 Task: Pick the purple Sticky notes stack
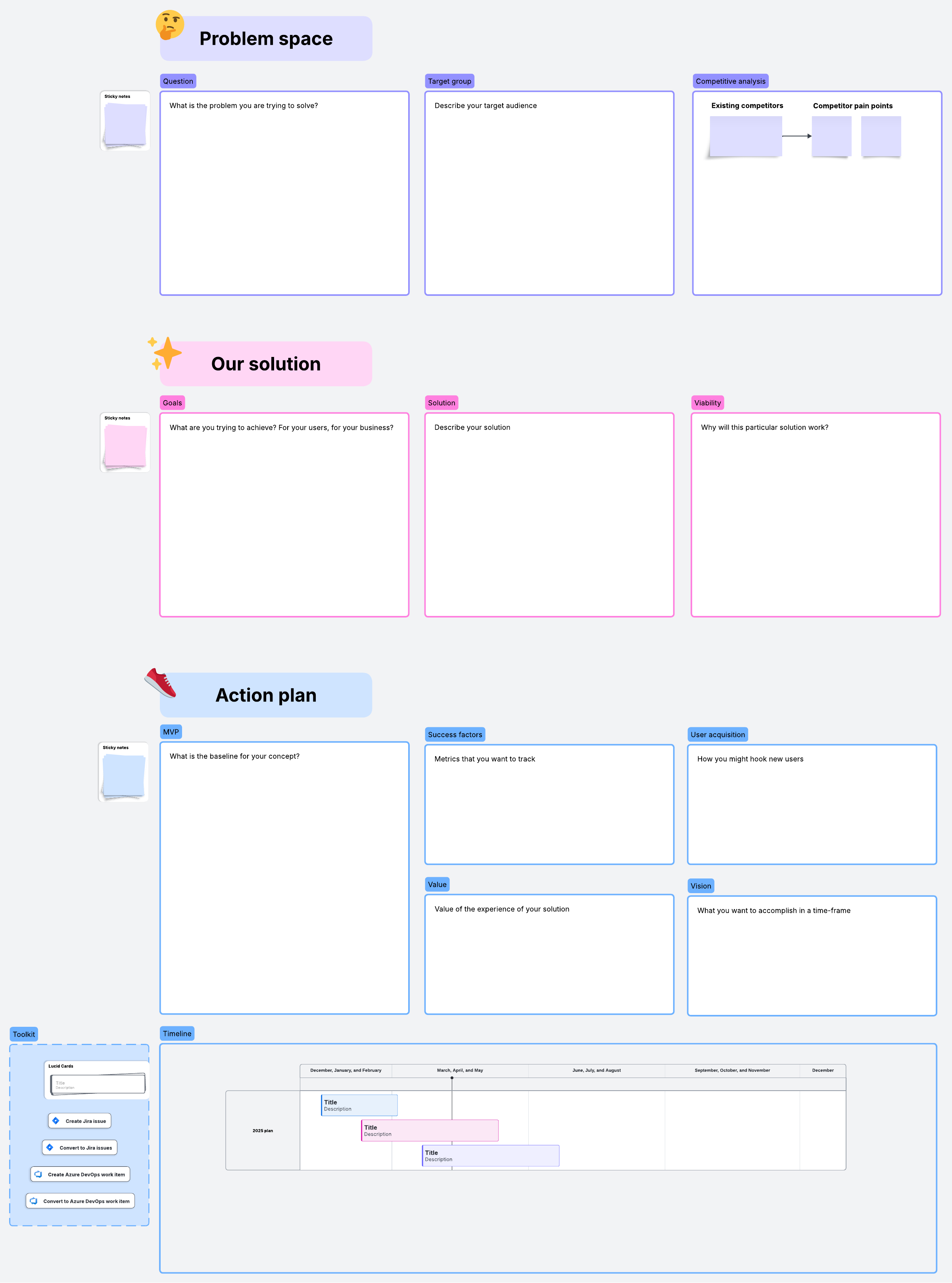[125, 121]
